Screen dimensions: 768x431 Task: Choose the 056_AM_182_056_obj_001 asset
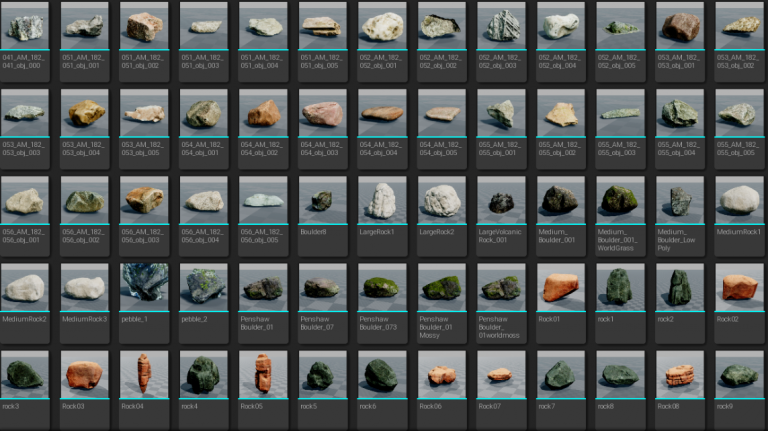24,200
